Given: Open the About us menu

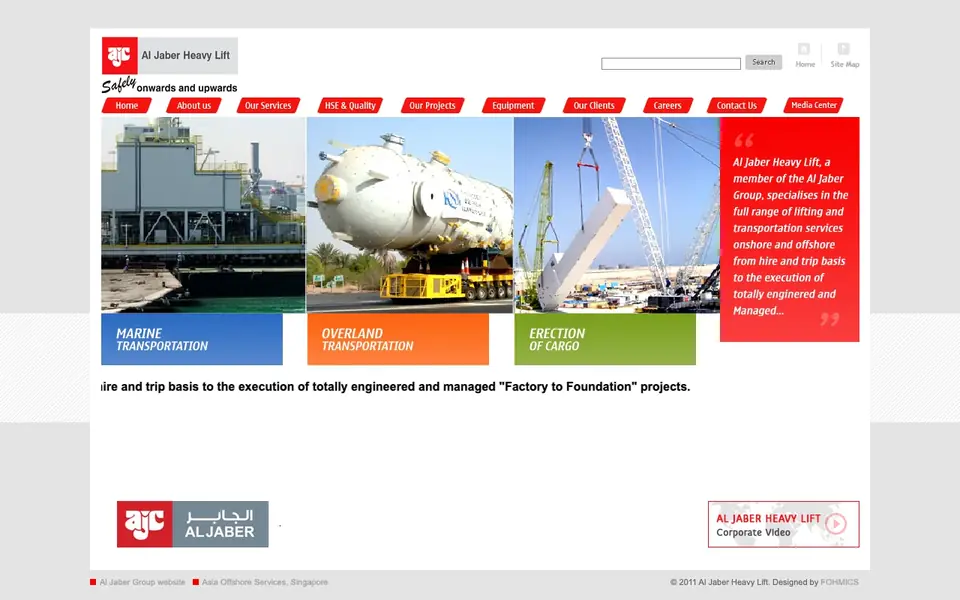Looking at the screenshot, I should tap(193, 105).
